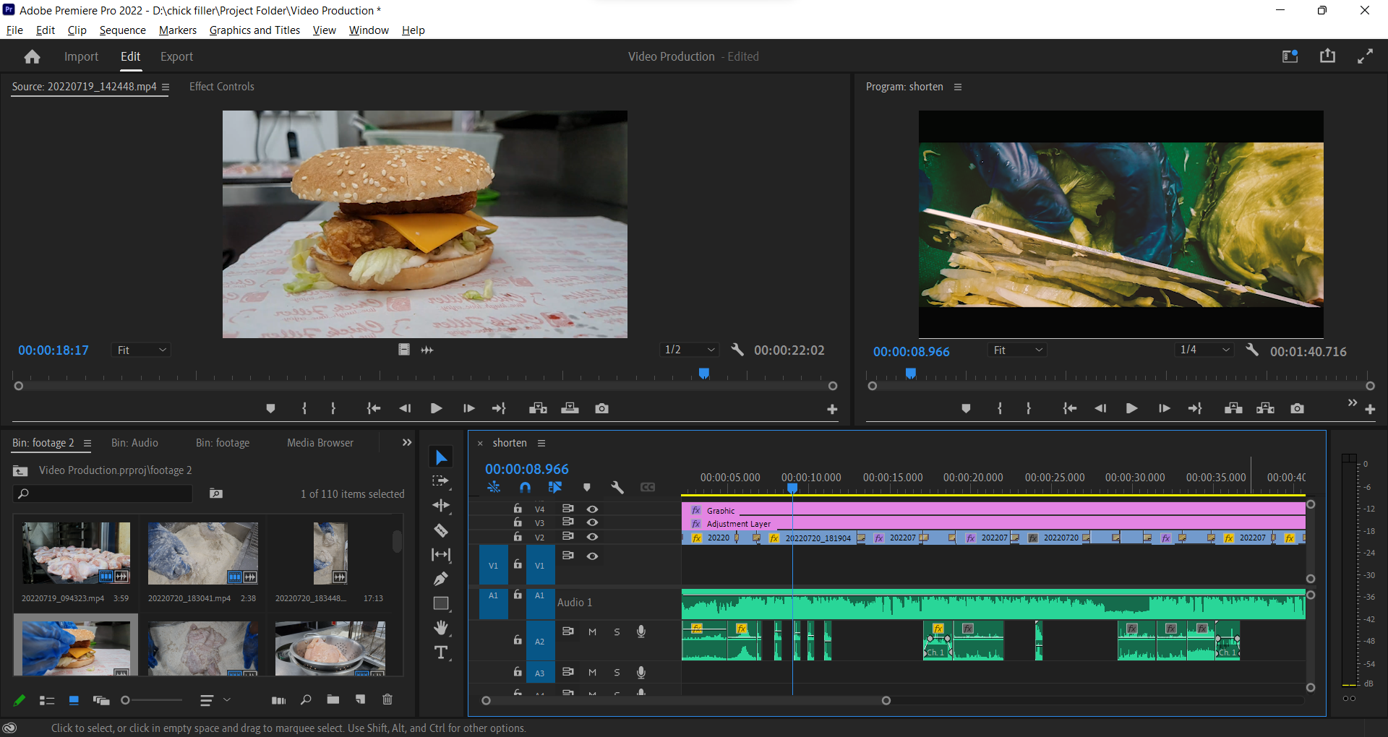Select the Selection tool arrow
Screen dimensions: 1388x737
pos(441,458)
